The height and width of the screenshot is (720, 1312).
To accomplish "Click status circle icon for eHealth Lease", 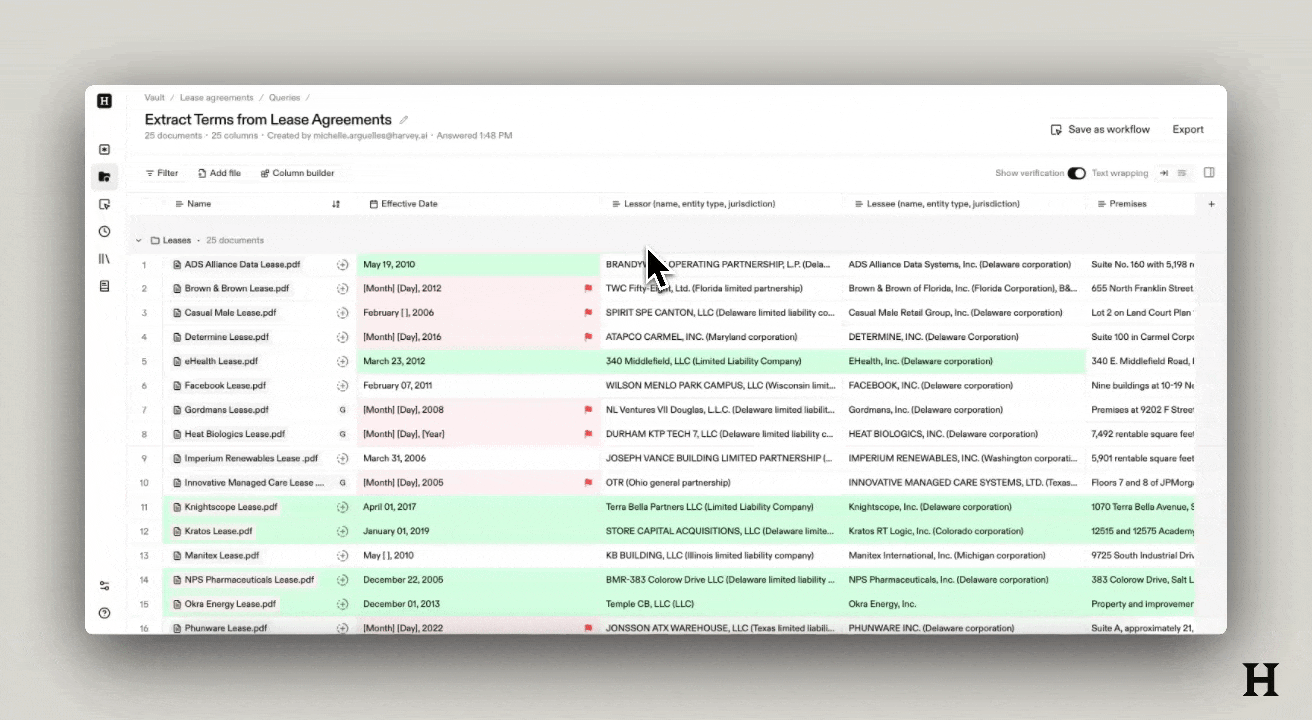I will pos(342,362).
